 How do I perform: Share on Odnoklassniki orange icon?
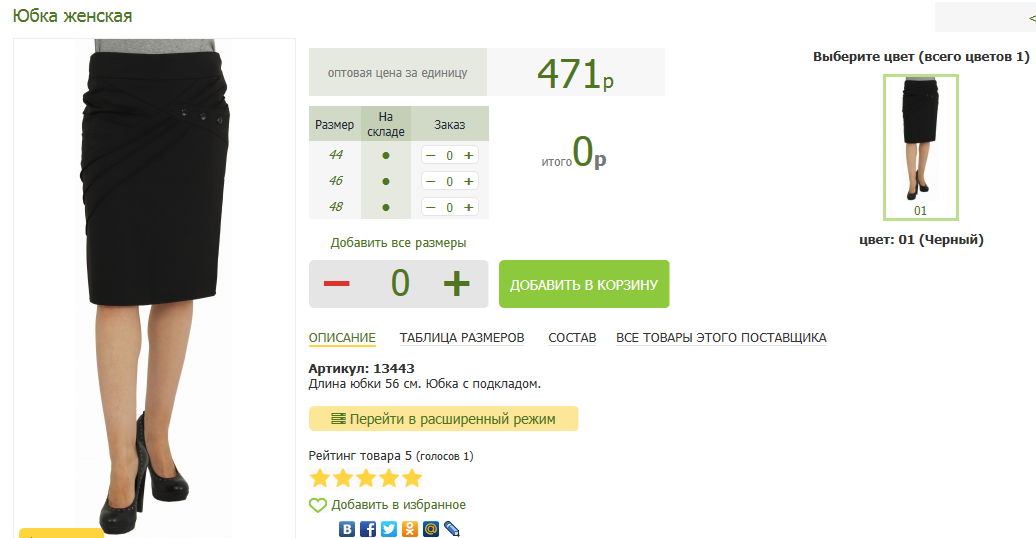point(410,529)
